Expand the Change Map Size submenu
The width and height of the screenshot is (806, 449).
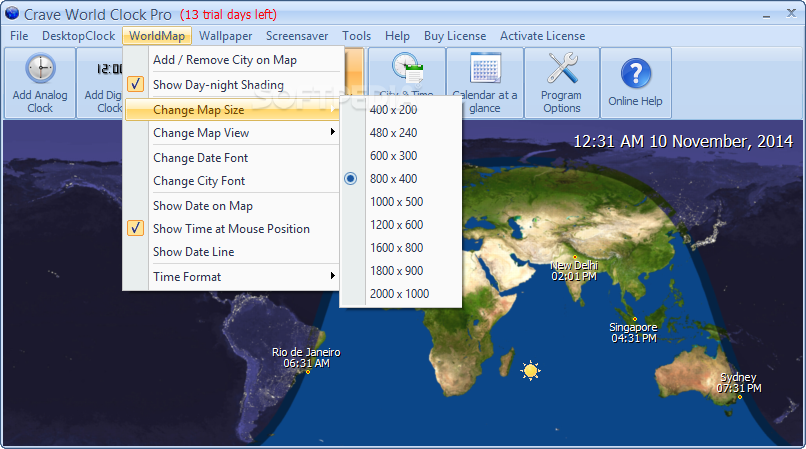click(x=232, y=110)
